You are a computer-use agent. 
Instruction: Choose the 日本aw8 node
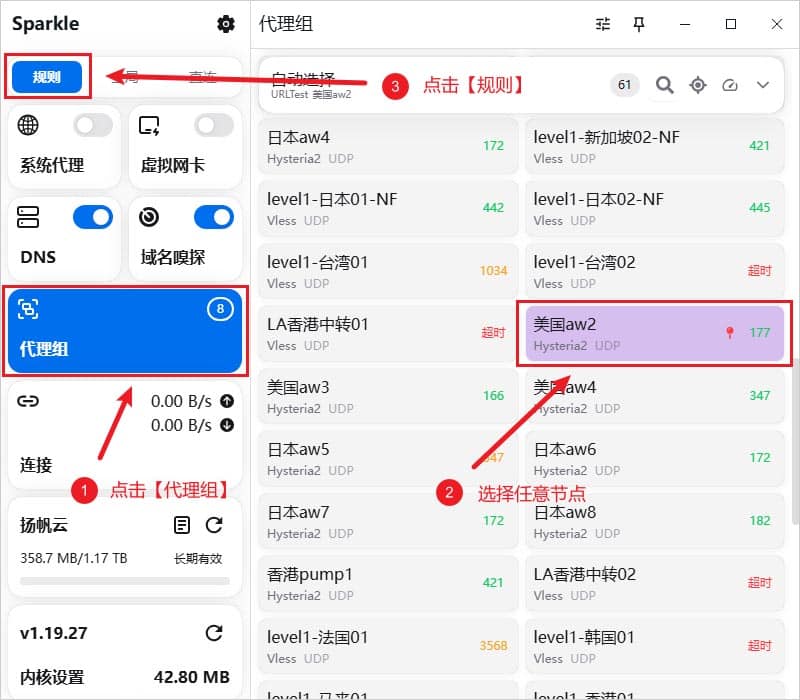coord(655,521)
